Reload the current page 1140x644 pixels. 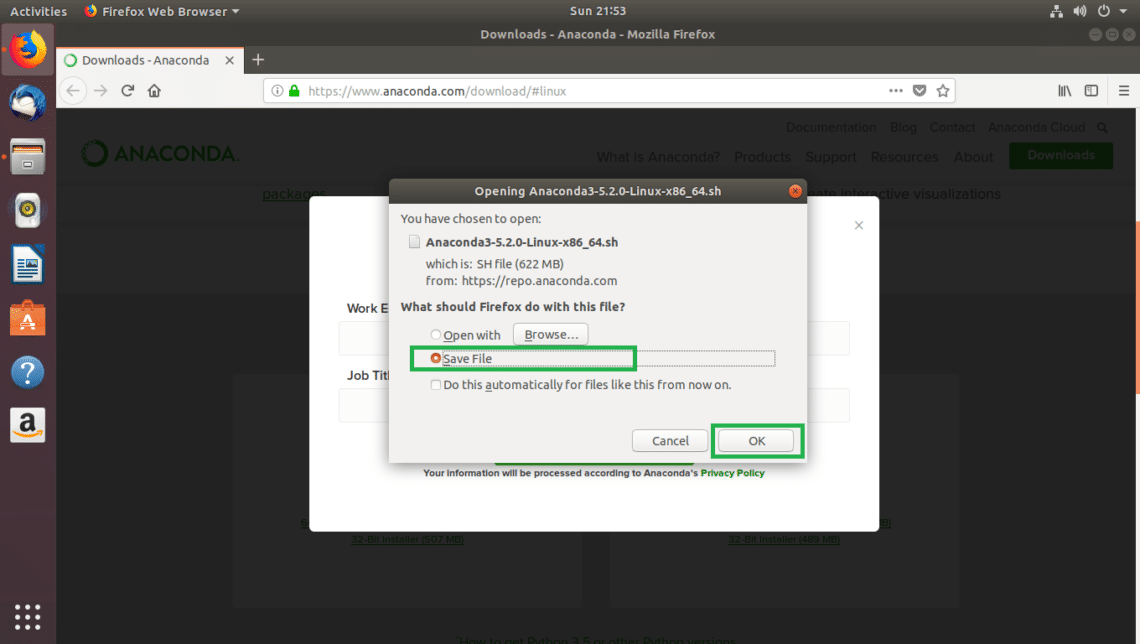click(127, 91)
